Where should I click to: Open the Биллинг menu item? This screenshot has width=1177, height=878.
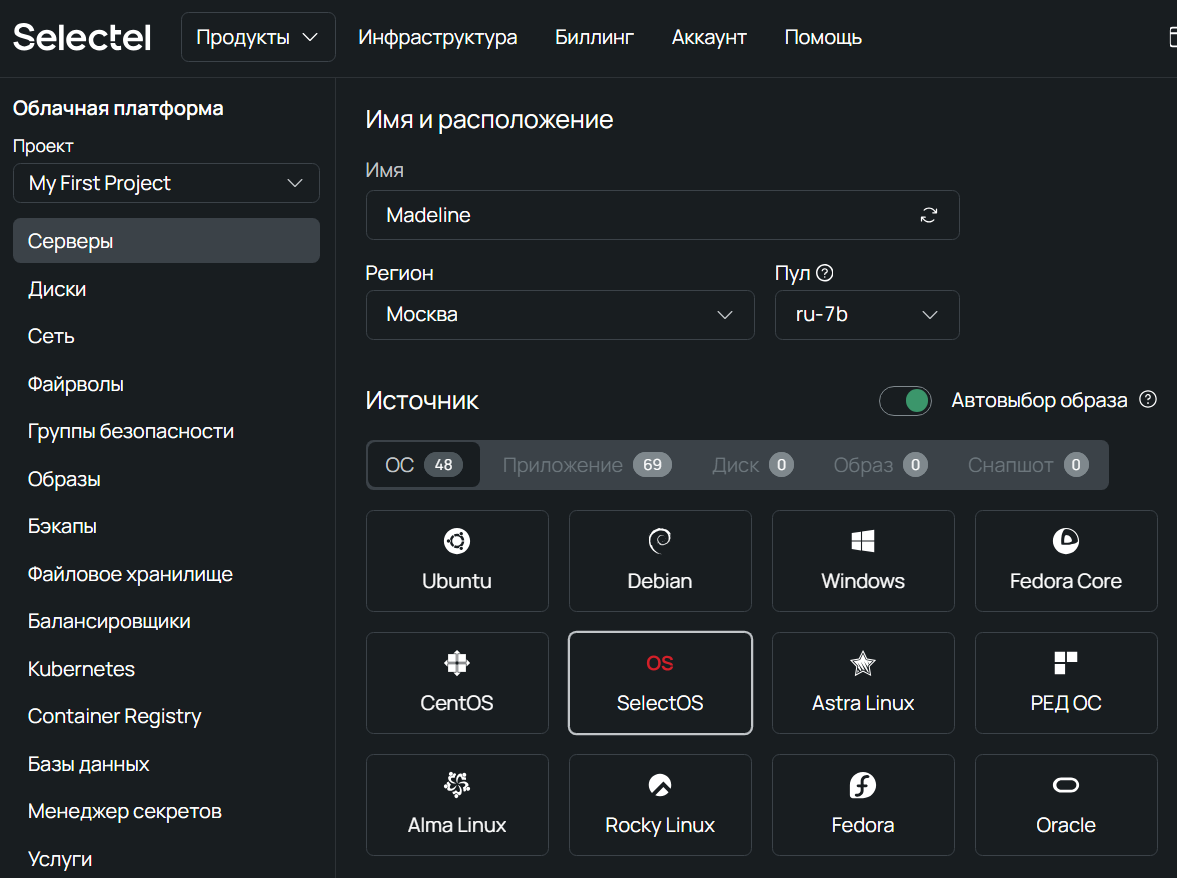tap(594, 38)
